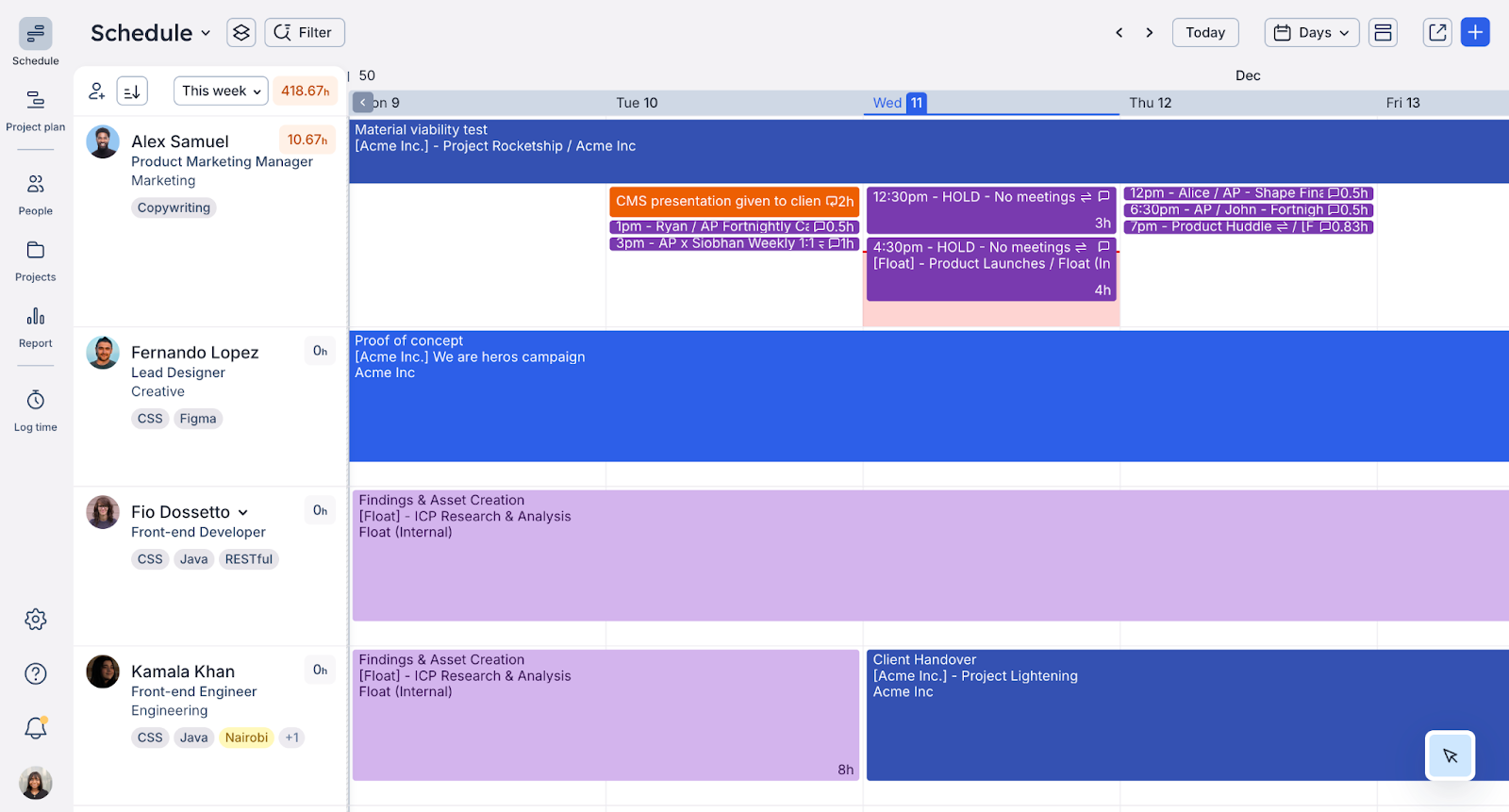This screenshot has height=812, width=1509.
Task: Open the Days view dropdown
Action: (1311, 32)
